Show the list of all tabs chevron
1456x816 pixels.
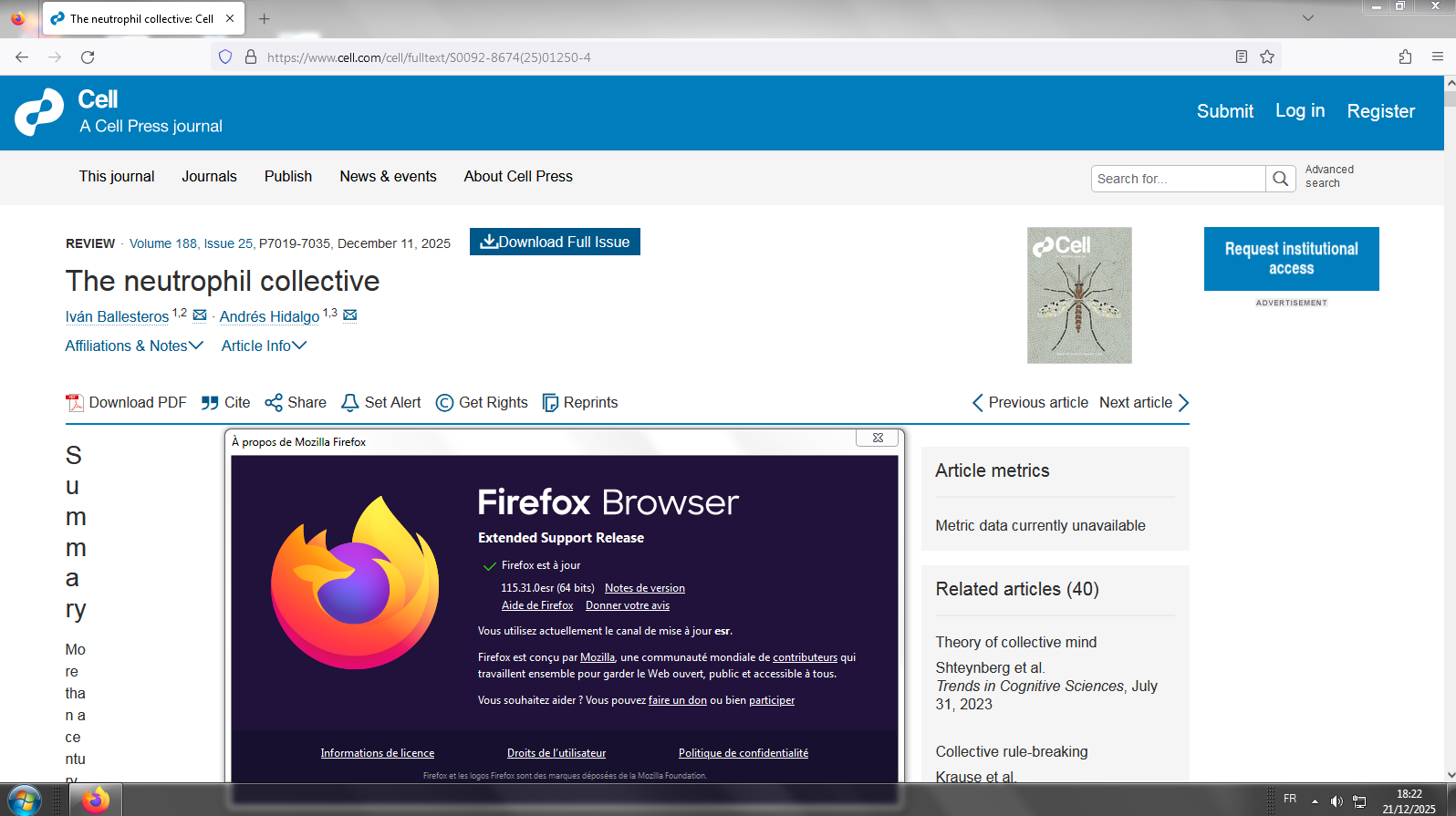coord(1307,18)
